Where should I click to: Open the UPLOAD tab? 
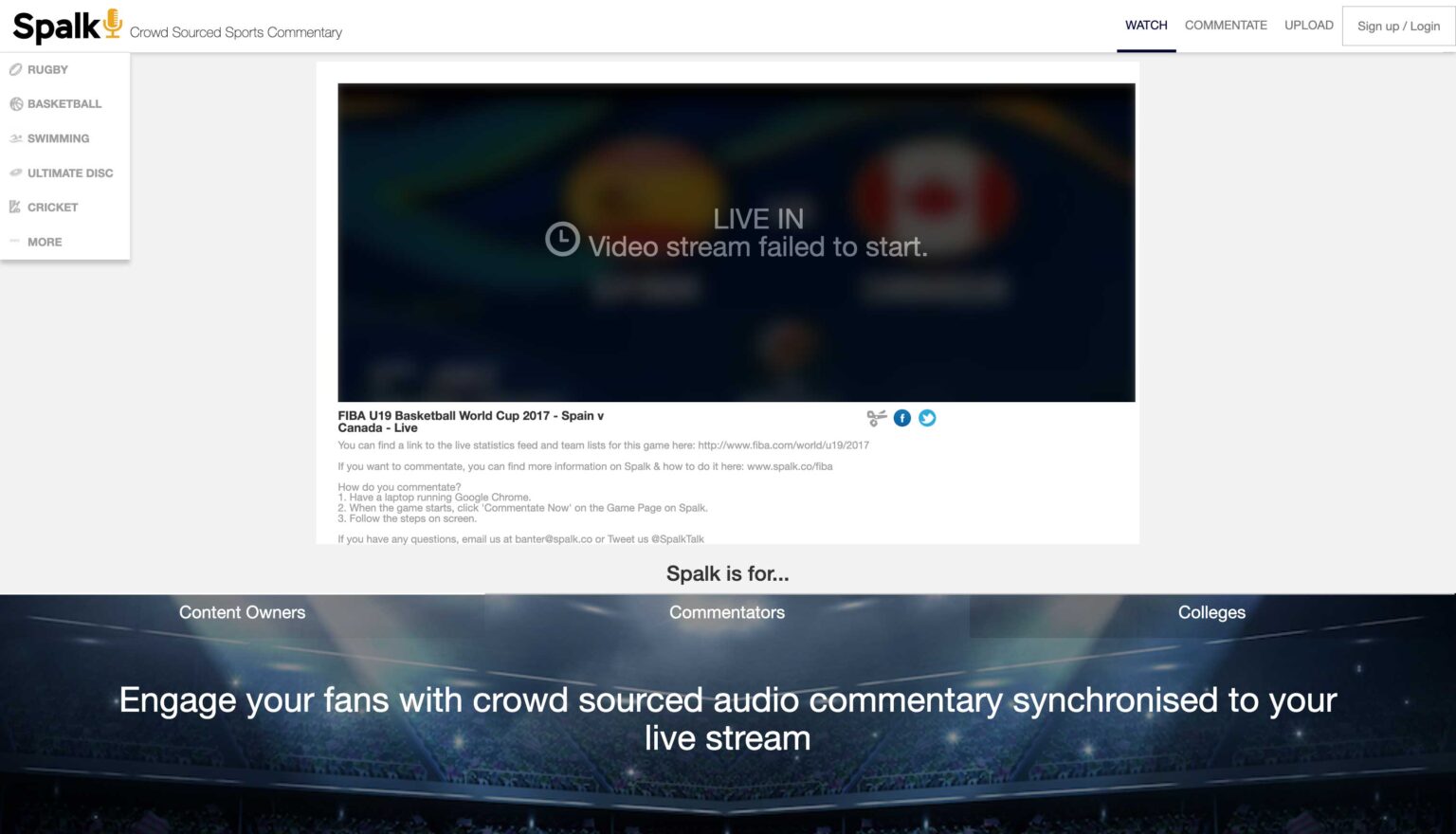point(1309,26)
